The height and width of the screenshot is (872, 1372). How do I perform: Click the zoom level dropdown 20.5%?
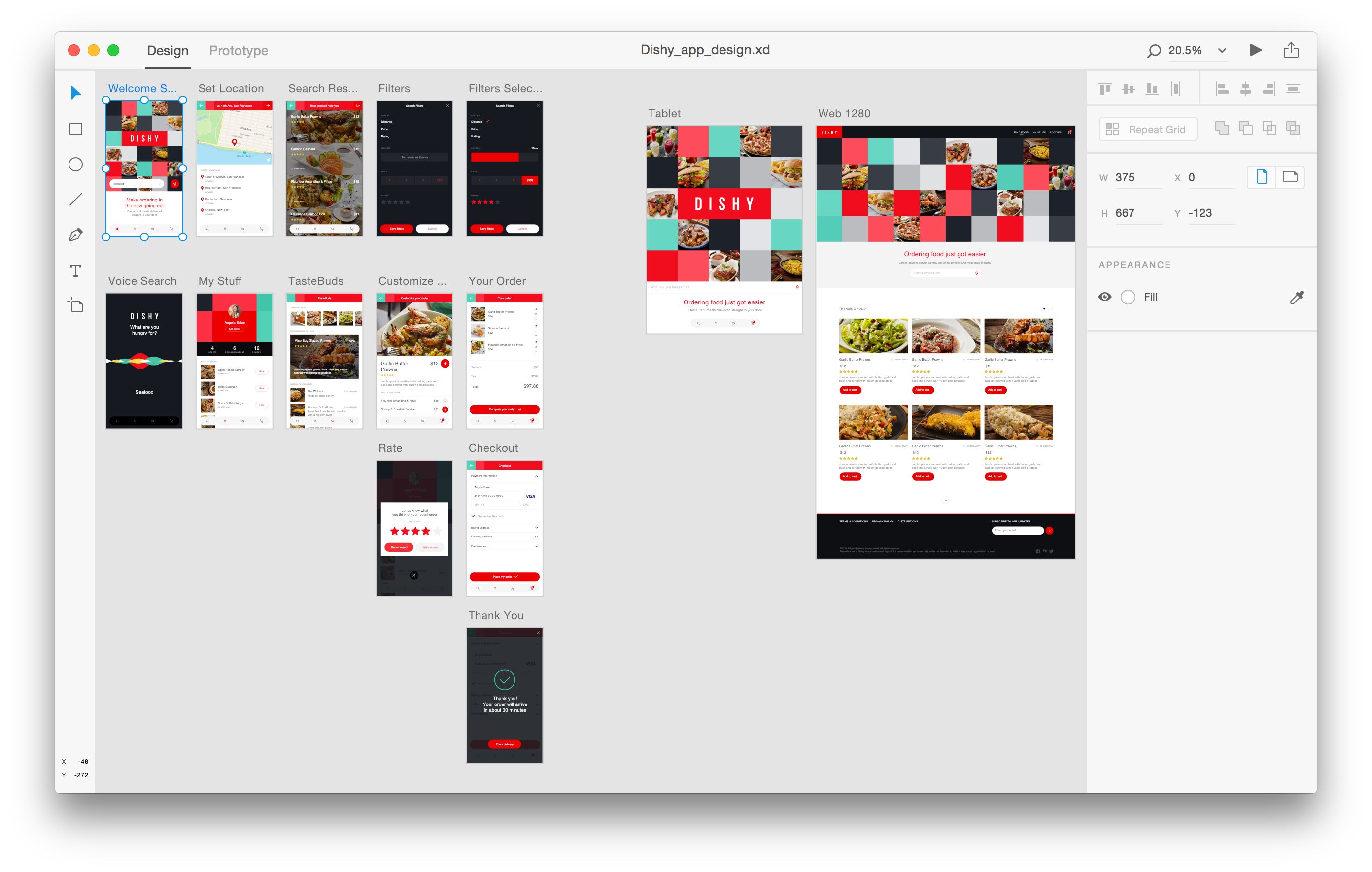(1198, 50)
